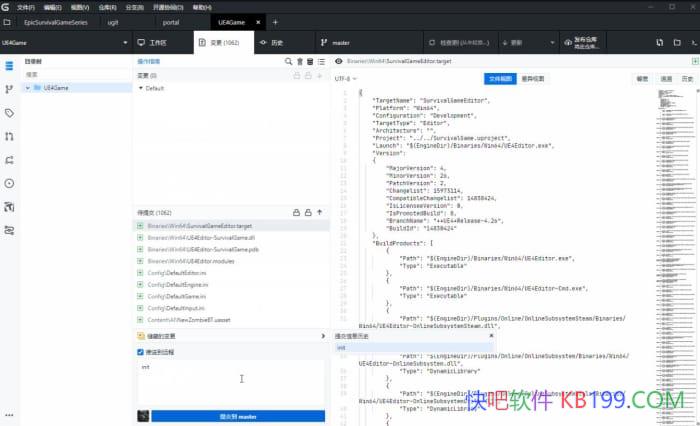Click the up arrow icon beside pending files
The height and width of the screenshot is (426, 700).
[319, 212]
